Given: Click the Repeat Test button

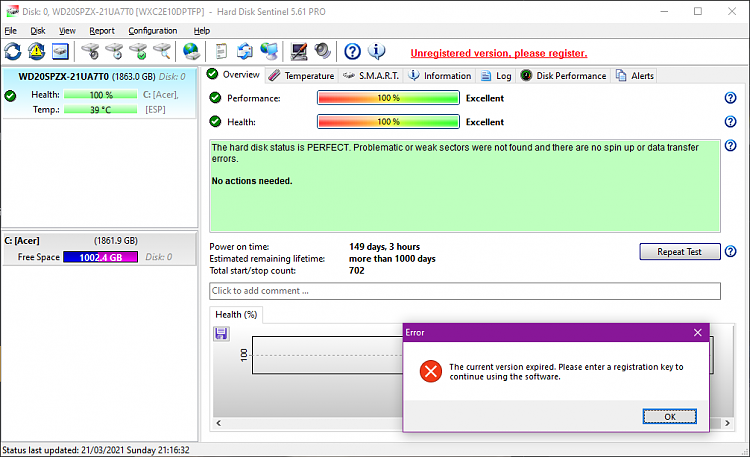Looking at the screenshot, I should point(680,252).
